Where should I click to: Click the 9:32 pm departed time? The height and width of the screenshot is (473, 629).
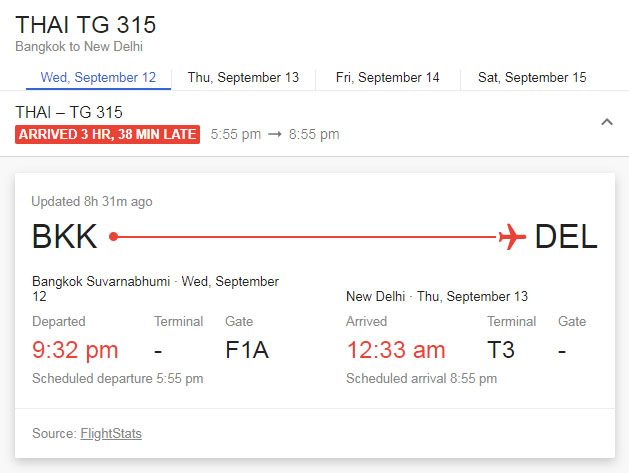[75, 350]
